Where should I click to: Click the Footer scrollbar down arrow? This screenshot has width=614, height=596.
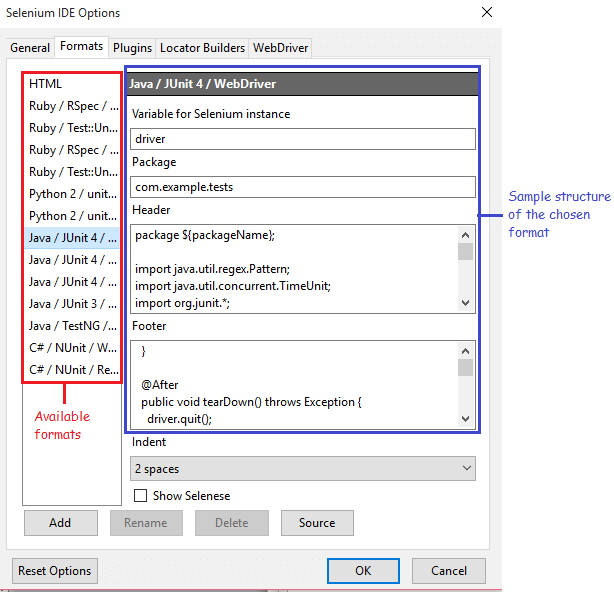click(x=465, y=419)
